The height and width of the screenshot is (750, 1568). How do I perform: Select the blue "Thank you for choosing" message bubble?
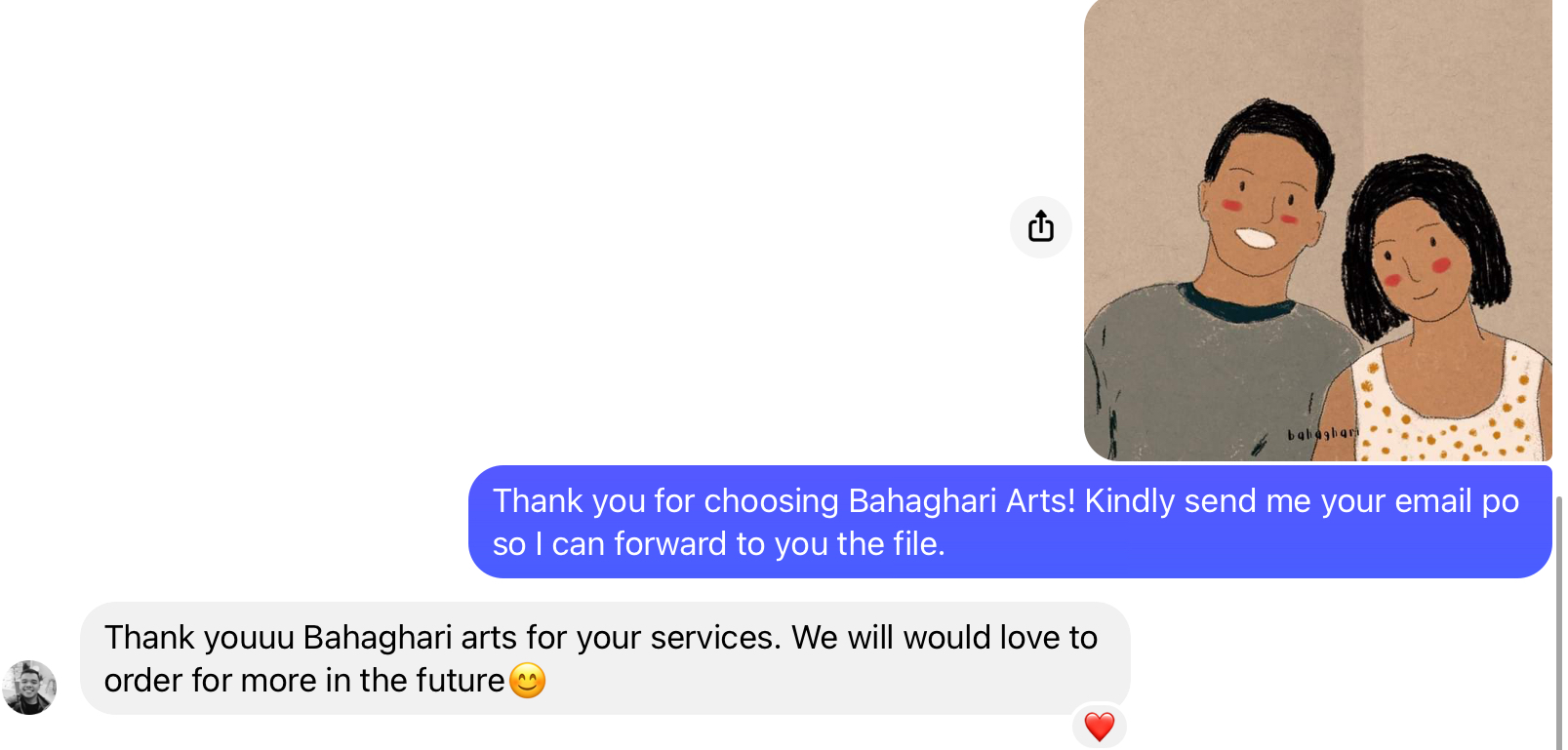1010,522
